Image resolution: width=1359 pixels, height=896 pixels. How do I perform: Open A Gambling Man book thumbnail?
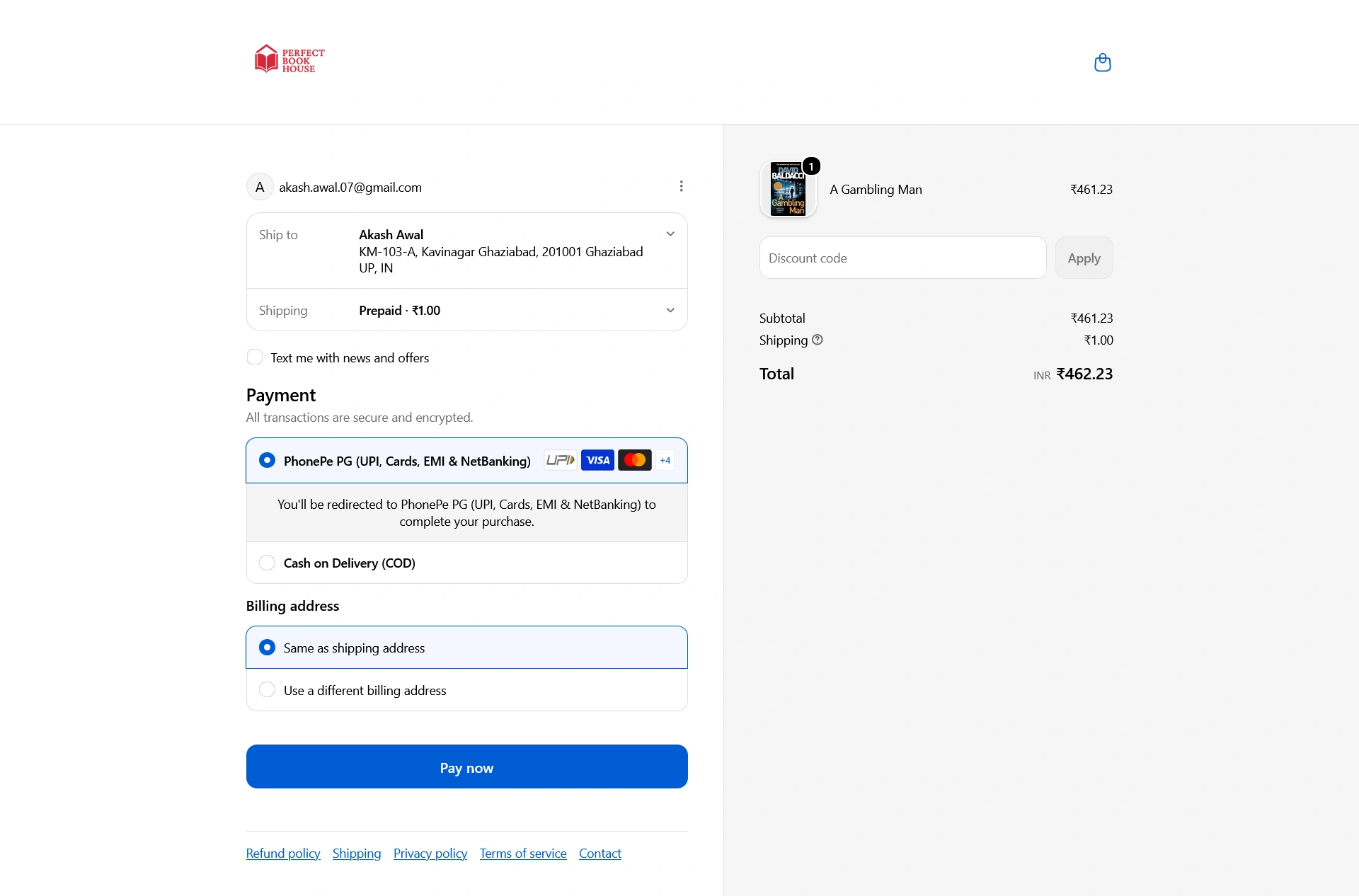tap(788, 189)
